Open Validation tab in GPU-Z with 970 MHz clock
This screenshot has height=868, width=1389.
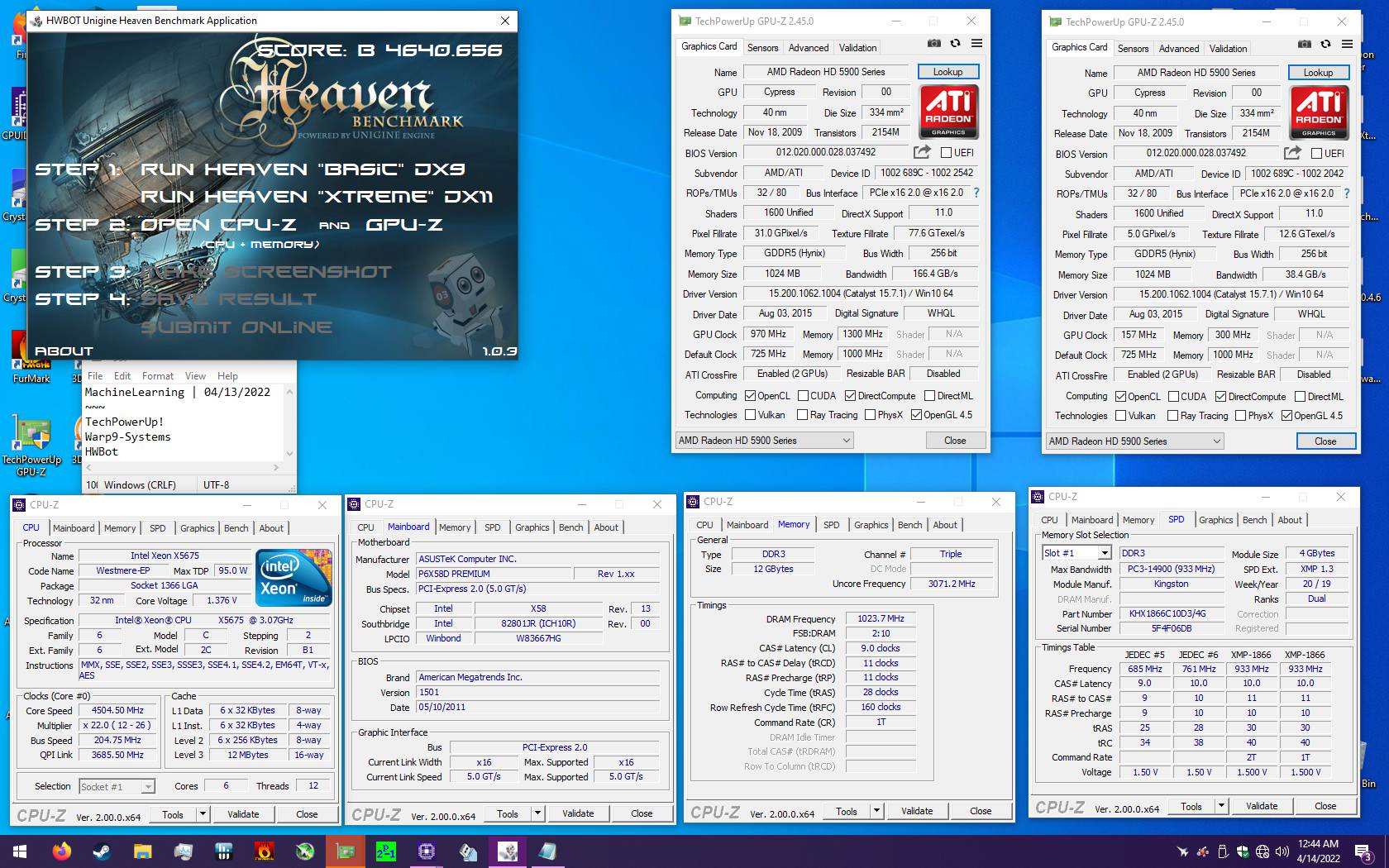pyautogui.click(x=857, y=48)
